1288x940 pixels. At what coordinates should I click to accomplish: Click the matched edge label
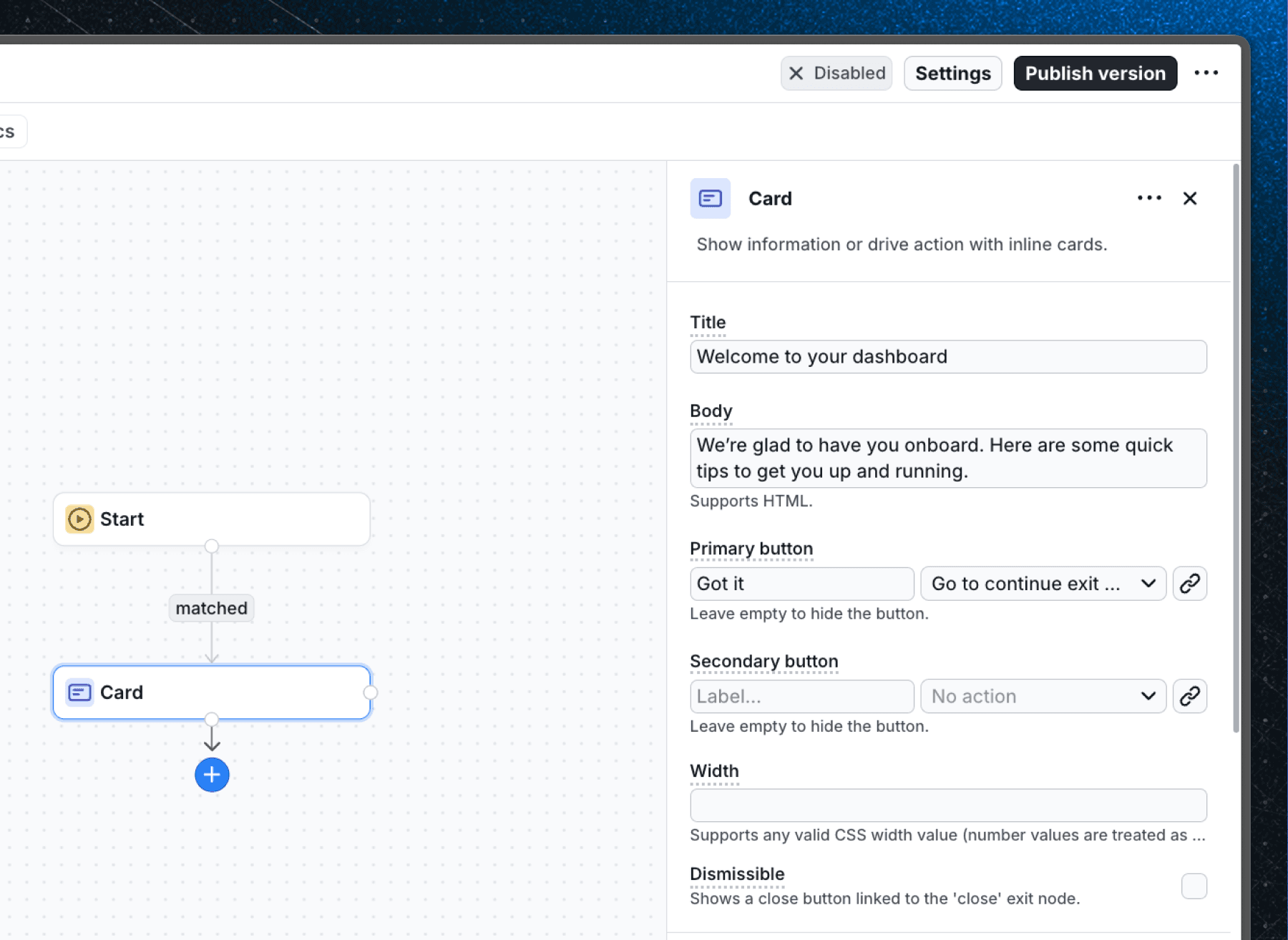[x=211, y=608]
